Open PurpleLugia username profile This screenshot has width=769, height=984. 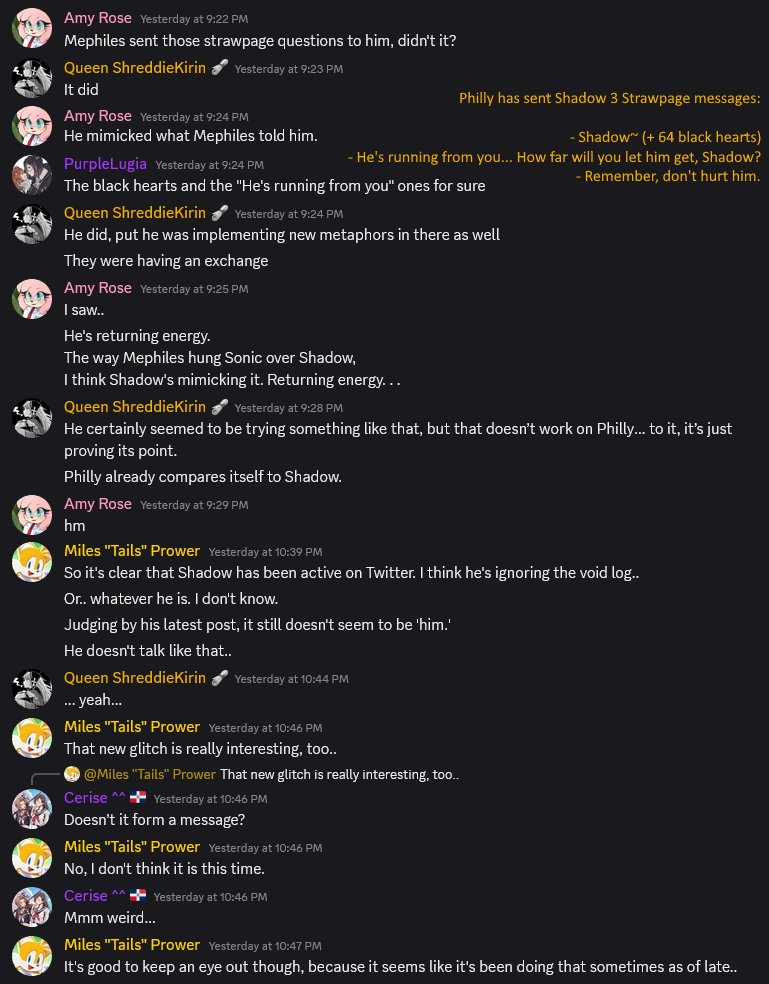click(x=105, y=164)
